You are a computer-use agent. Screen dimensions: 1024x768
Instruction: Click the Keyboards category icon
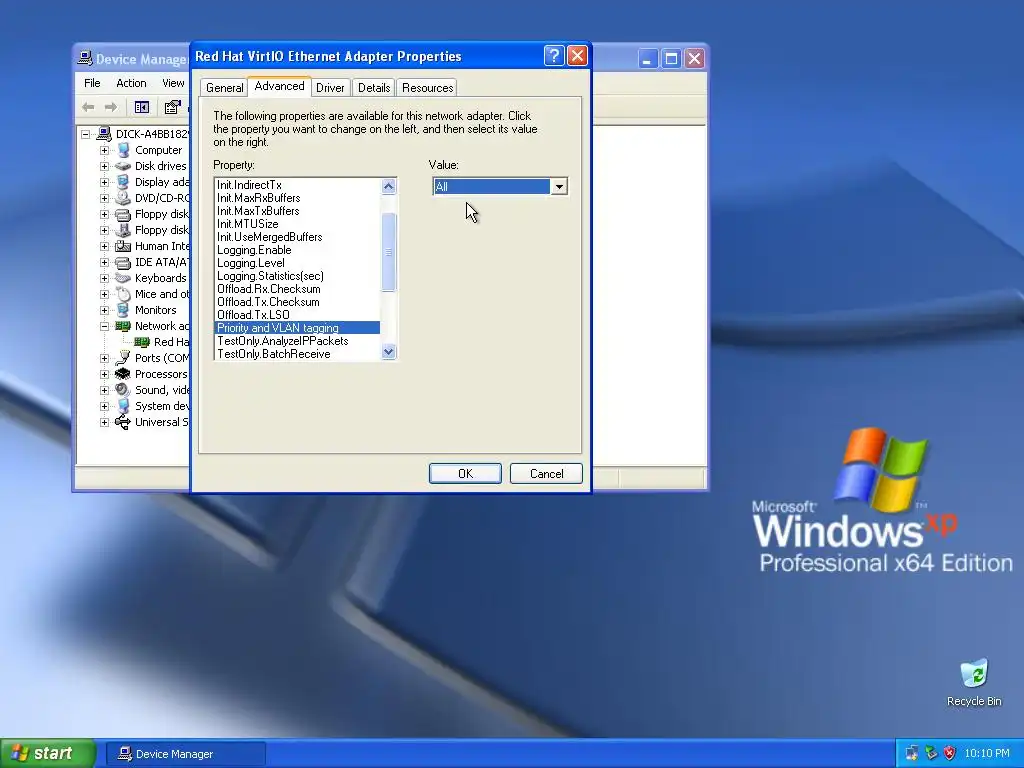(x=123, y=278)
